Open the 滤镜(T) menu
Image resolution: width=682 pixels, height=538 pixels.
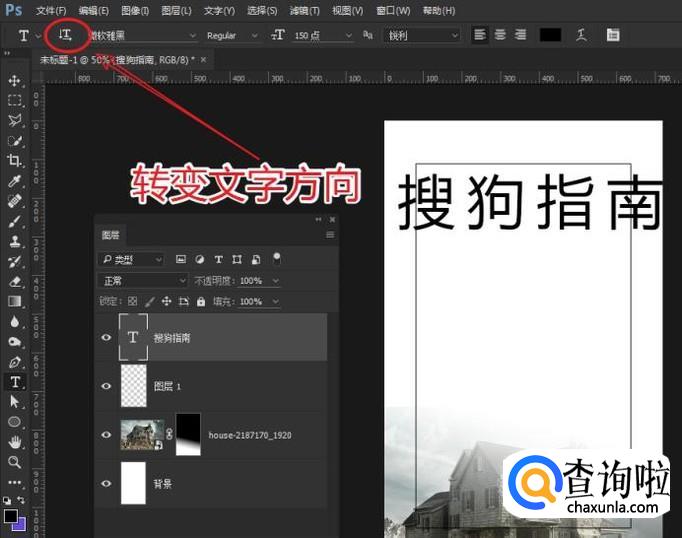pos(305,11)
